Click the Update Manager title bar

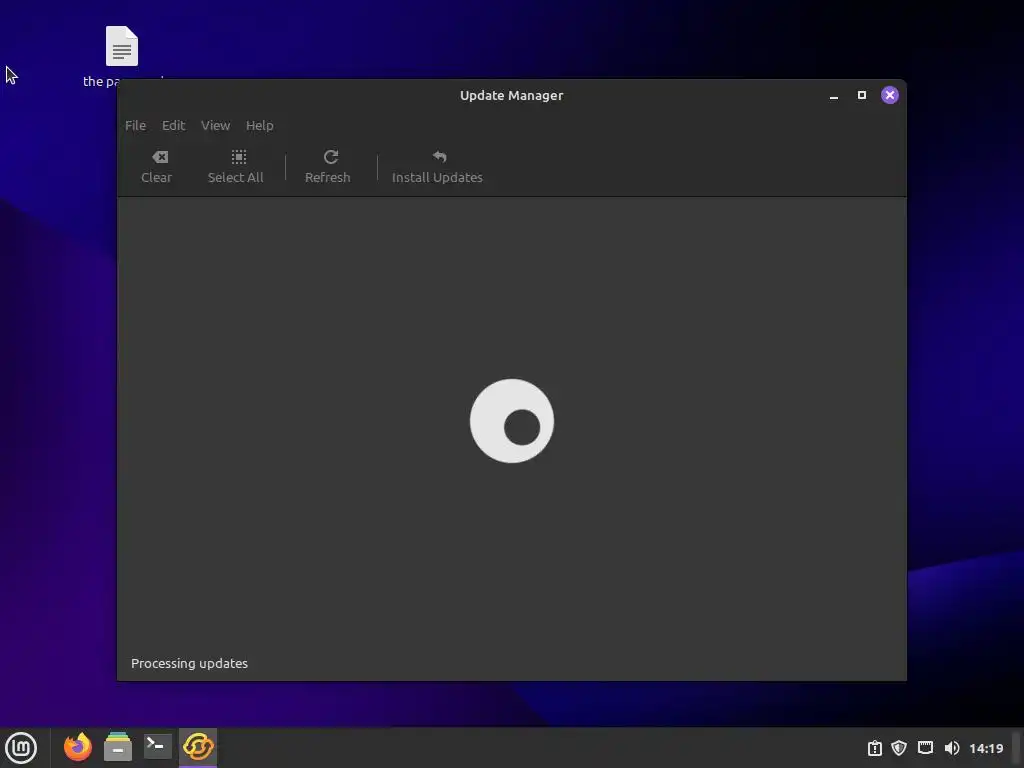[511, 95]
